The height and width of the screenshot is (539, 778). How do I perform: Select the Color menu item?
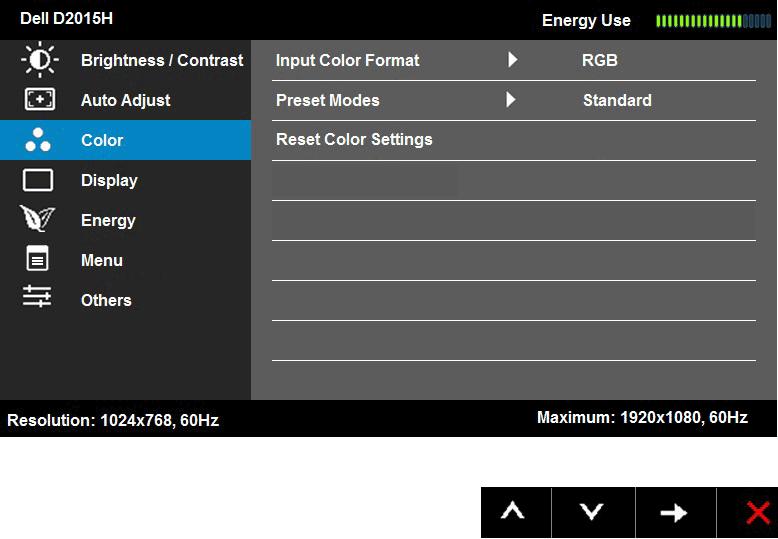pos(126,140)
